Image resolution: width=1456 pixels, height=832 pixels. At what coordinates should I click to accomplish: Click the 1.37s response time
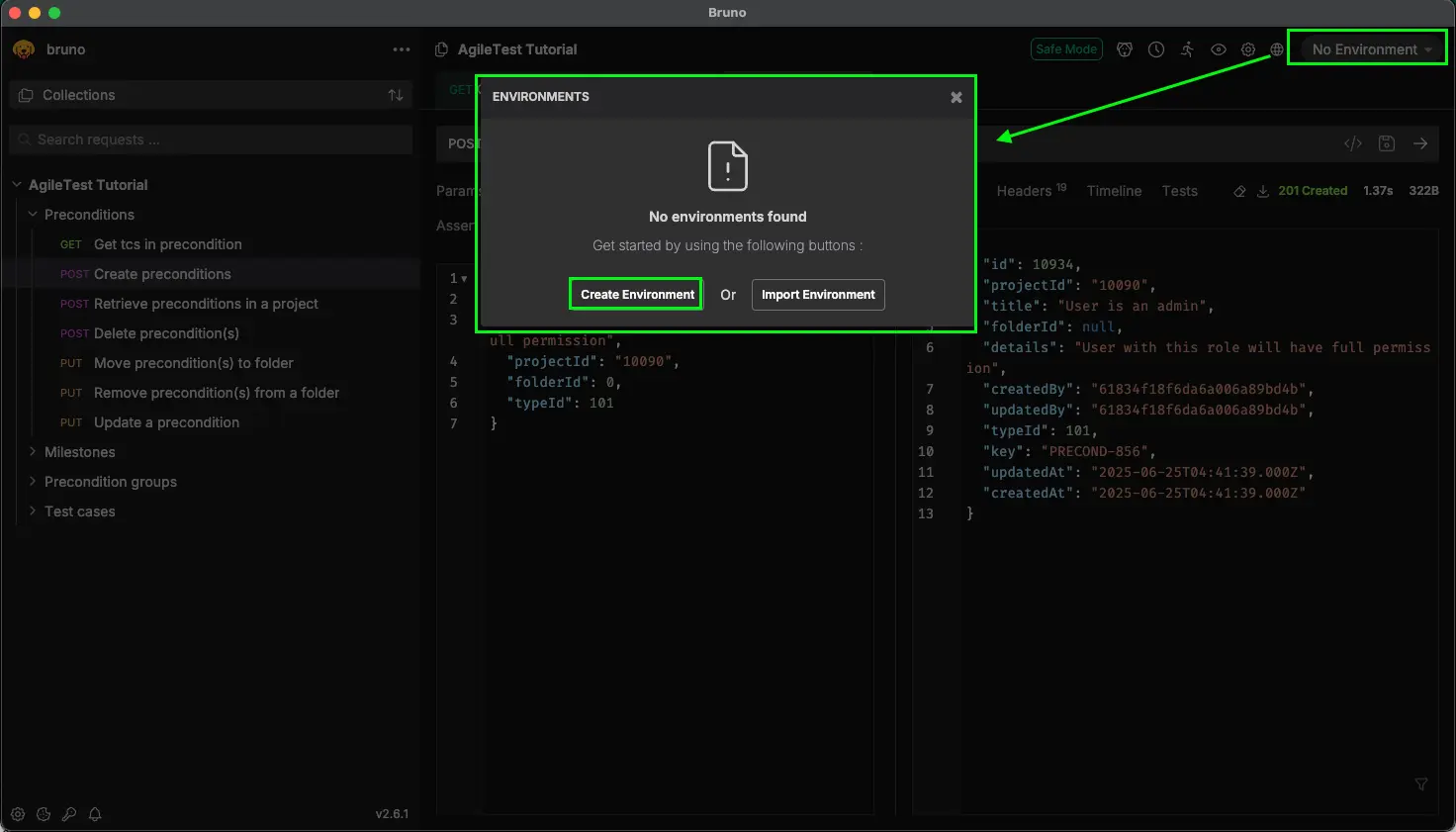(1378, 191)
